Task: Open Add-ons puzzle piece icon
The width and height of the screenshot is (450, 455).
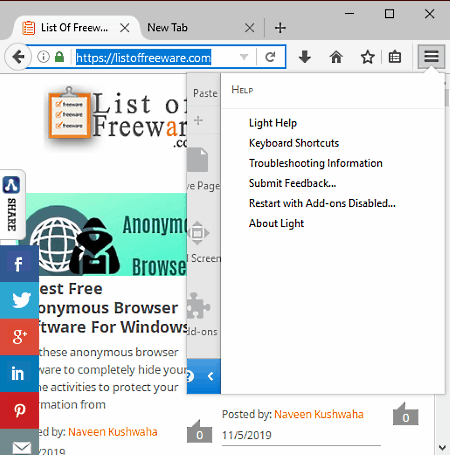Action: pos(199,306)
